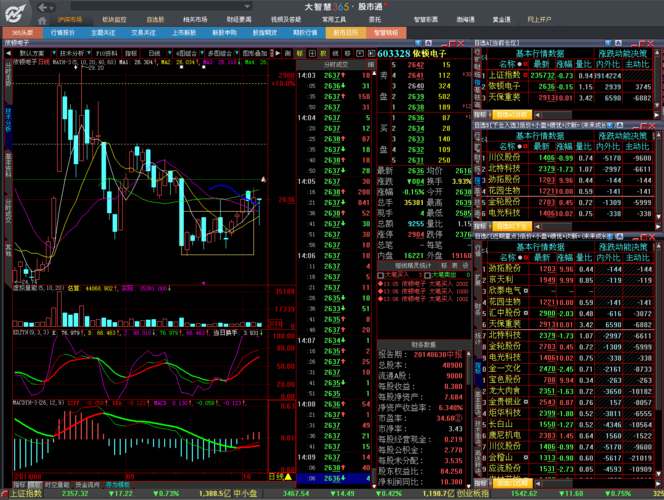Select the 资金流向 bottom chart tab
Image resolution: width=664 pixels, height=500 pixels.
(x=88, y=485)
